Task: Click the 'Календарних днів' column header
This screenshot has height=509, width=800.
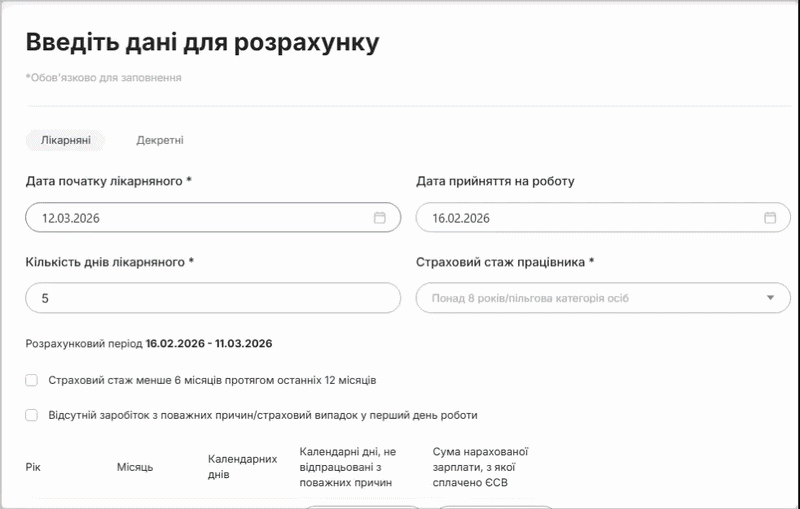Action: [242, 466]
